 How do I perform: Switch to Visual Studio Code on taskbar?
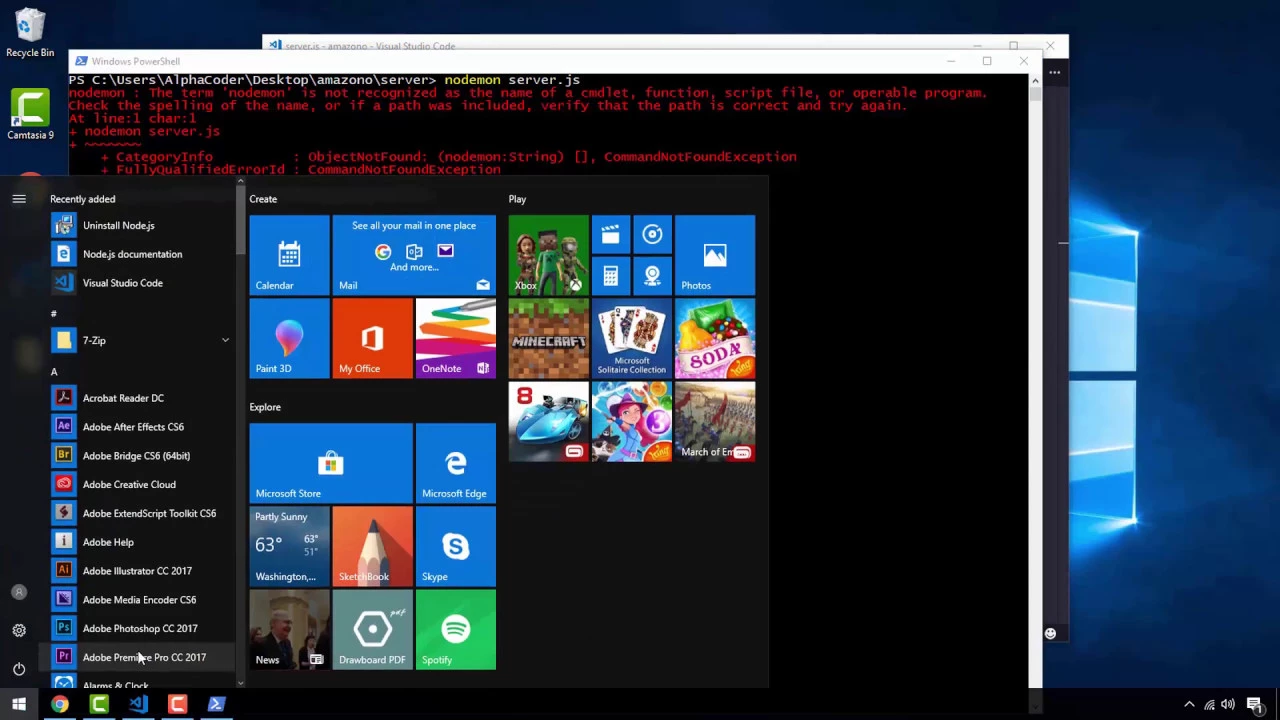click(138, 705)
